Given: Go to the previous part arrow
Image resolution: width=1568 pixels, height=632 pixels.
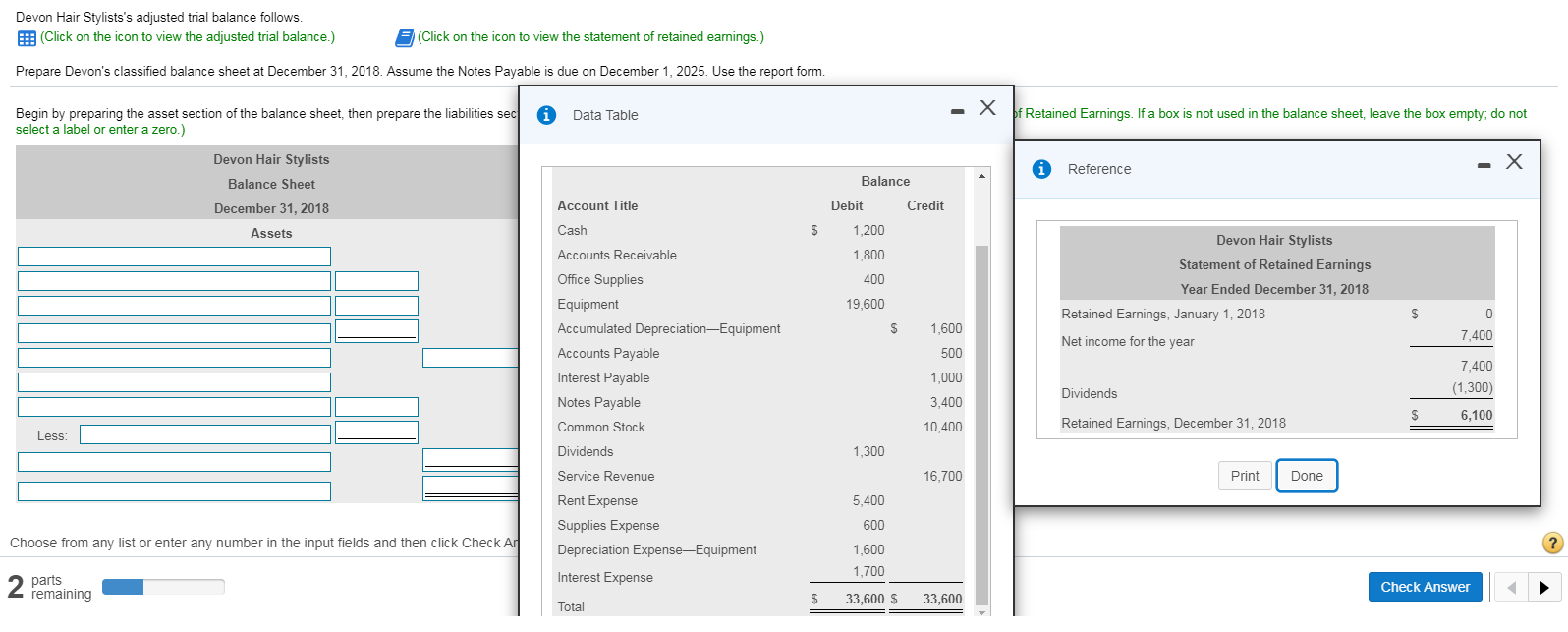Looking at the screenshot, I should (x=1511, y=588).
